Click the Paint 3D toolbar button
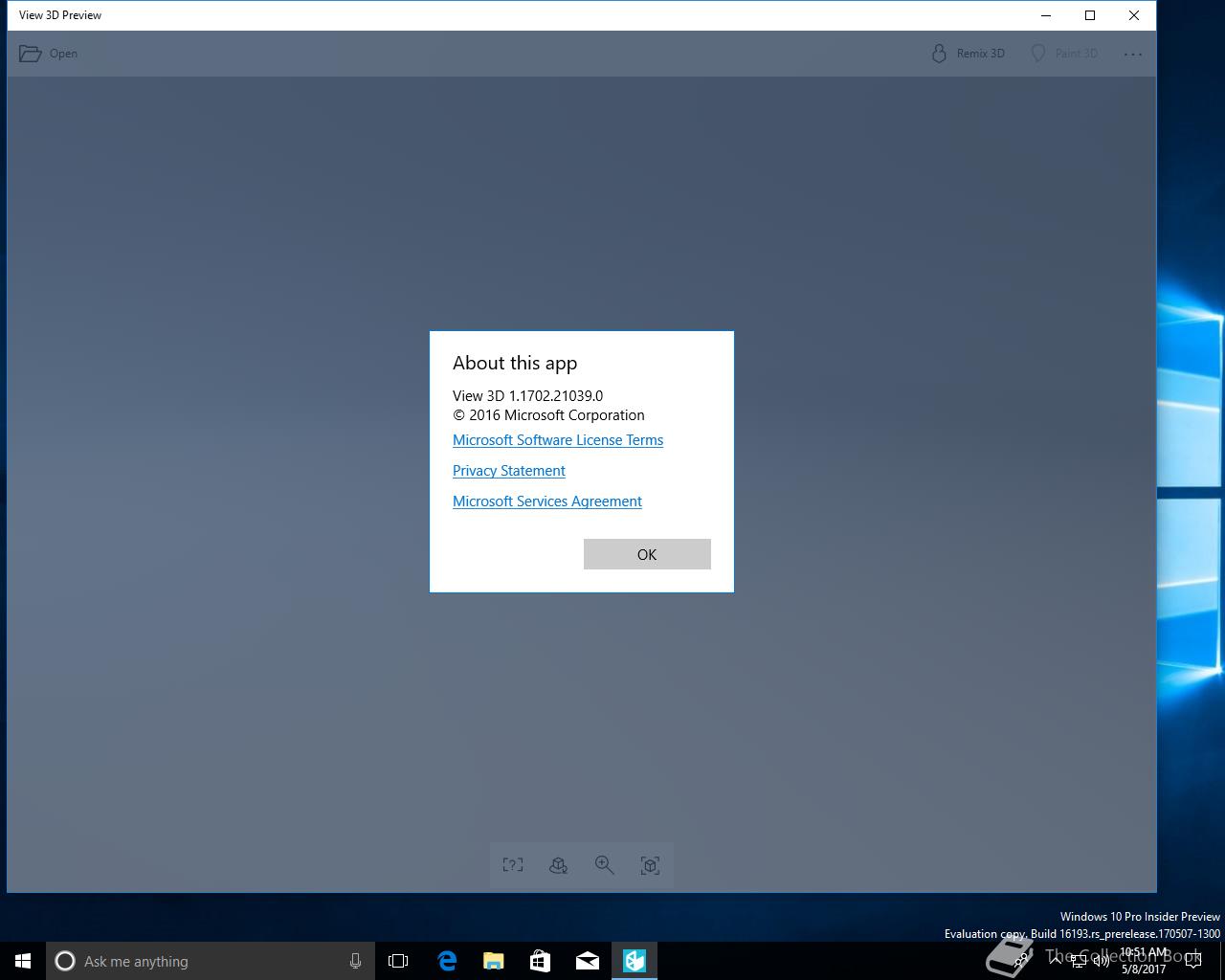The height and width of the screenshot is (980, 1225). pyautogui.click(x=1063, y=54)
